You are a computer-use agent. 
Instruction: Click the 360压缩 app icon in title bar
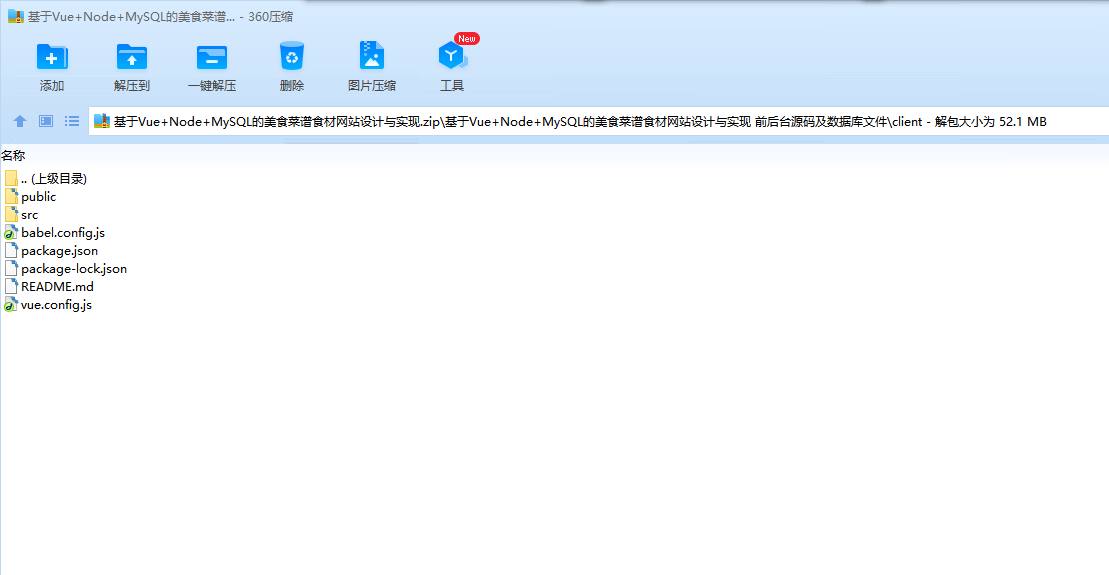pyautogui.click(x=16, y=16)
